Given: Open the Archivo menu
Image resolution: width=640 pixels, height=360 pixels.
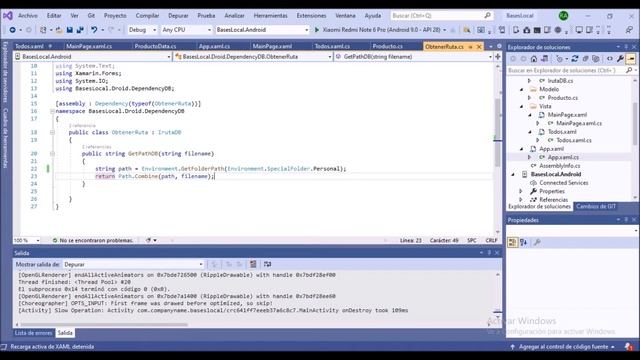Looking at the screenshot, I should click(x=28, y=16).
